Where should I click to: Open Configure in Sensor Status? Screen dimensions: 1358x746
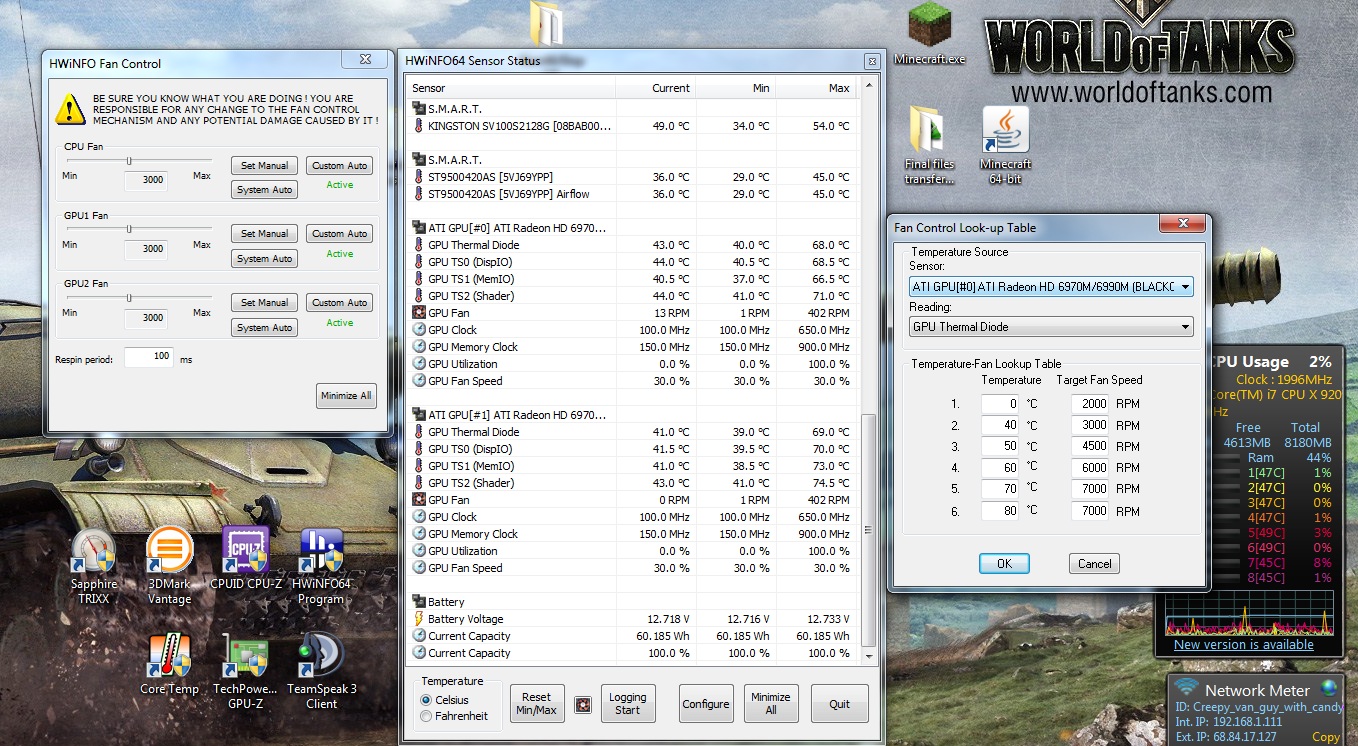click(706, 704)
